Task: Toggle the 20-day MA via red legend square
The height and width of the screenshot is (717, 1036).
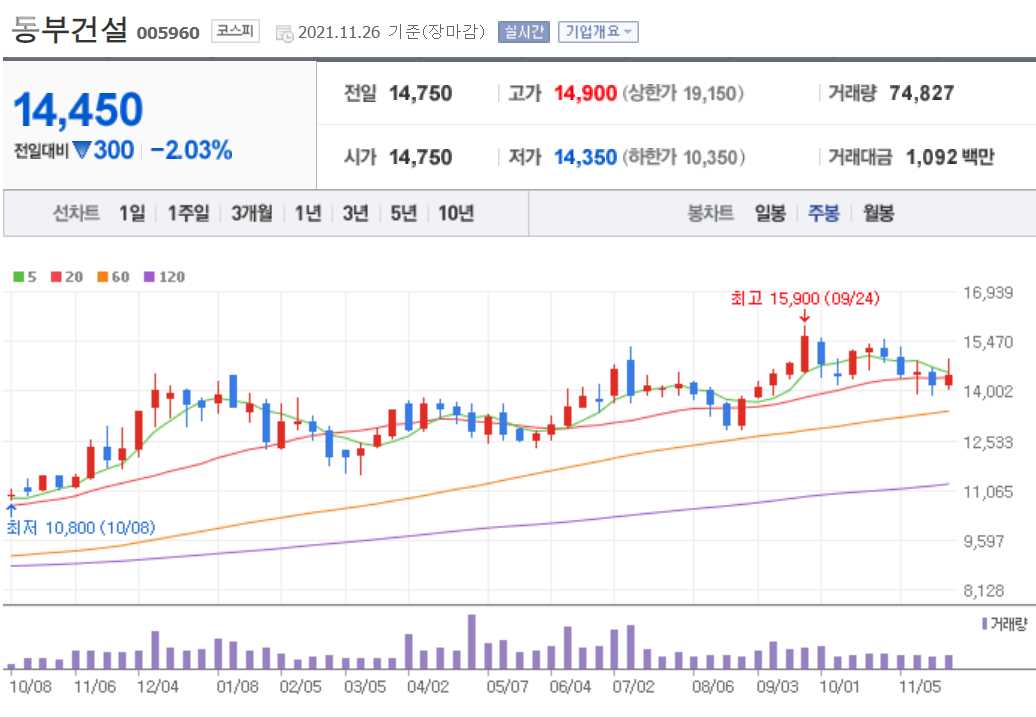Action: 54,277
